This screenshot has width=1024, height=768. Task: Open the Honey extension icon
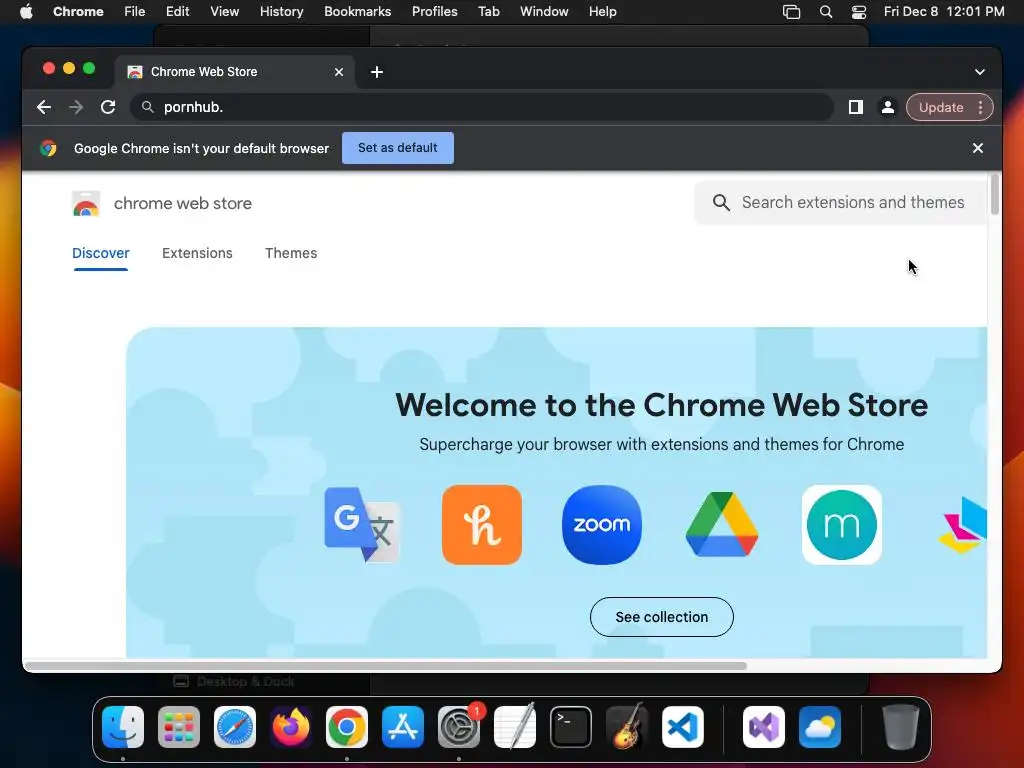coord(482,525)
